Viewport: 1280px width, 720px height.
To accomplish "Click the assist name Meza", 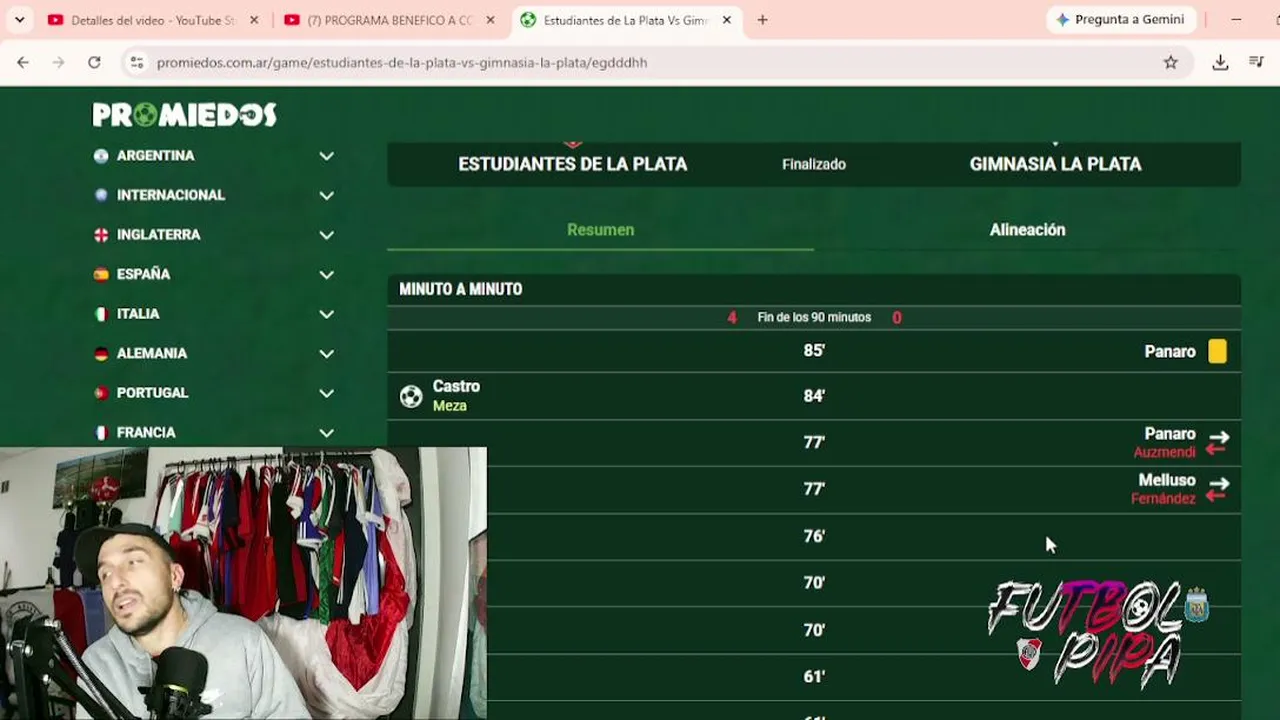I will [x=450, y=406].
